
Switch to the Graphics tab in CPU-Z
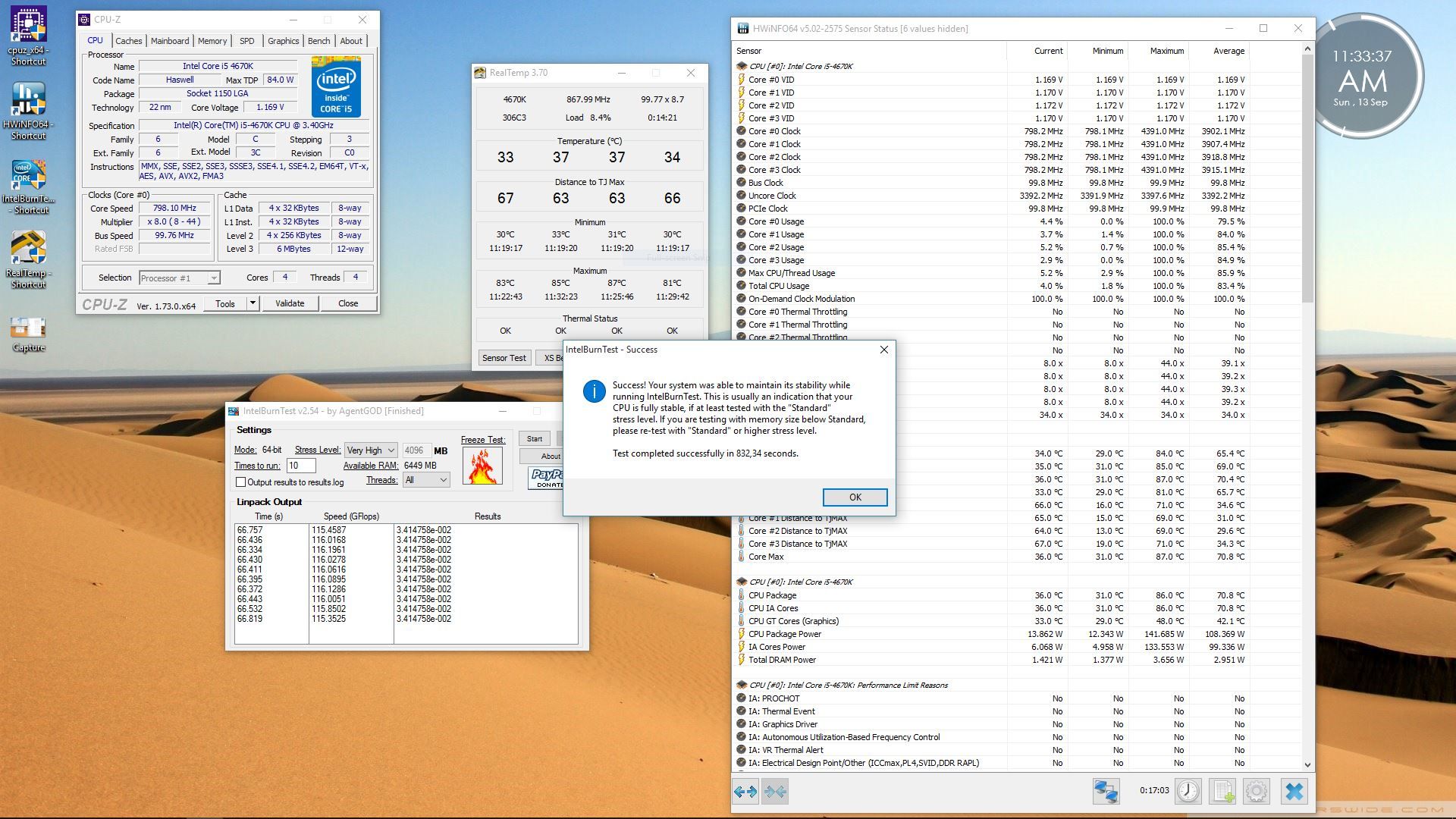pos(283,41)
